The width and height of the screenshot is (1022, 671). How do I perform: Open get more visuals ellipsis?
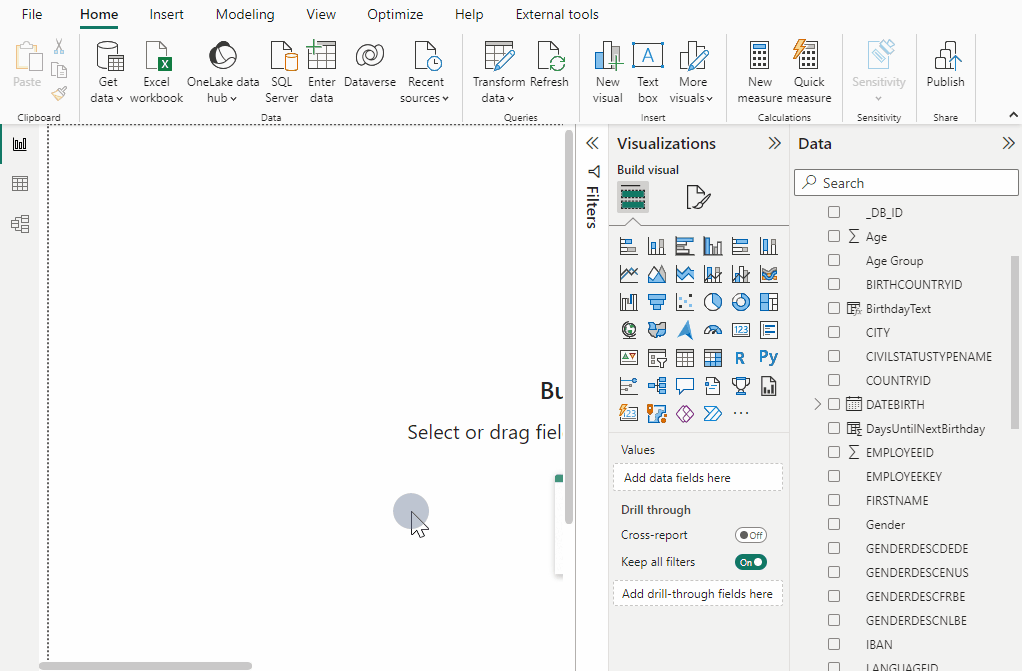[x=740, y=413]
